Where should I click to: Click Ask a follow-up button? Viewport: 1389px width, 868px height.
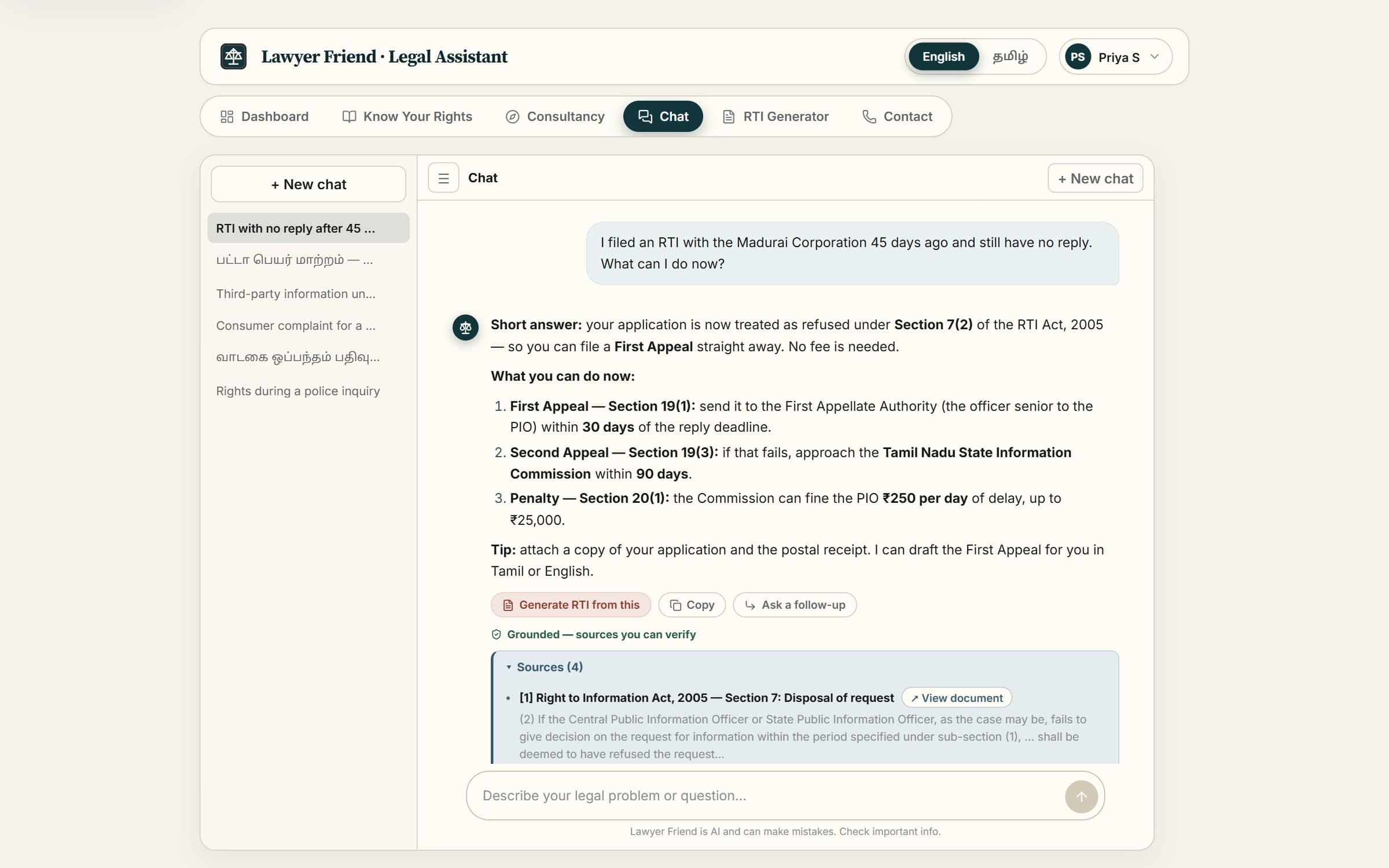click(x=795, y=605)
